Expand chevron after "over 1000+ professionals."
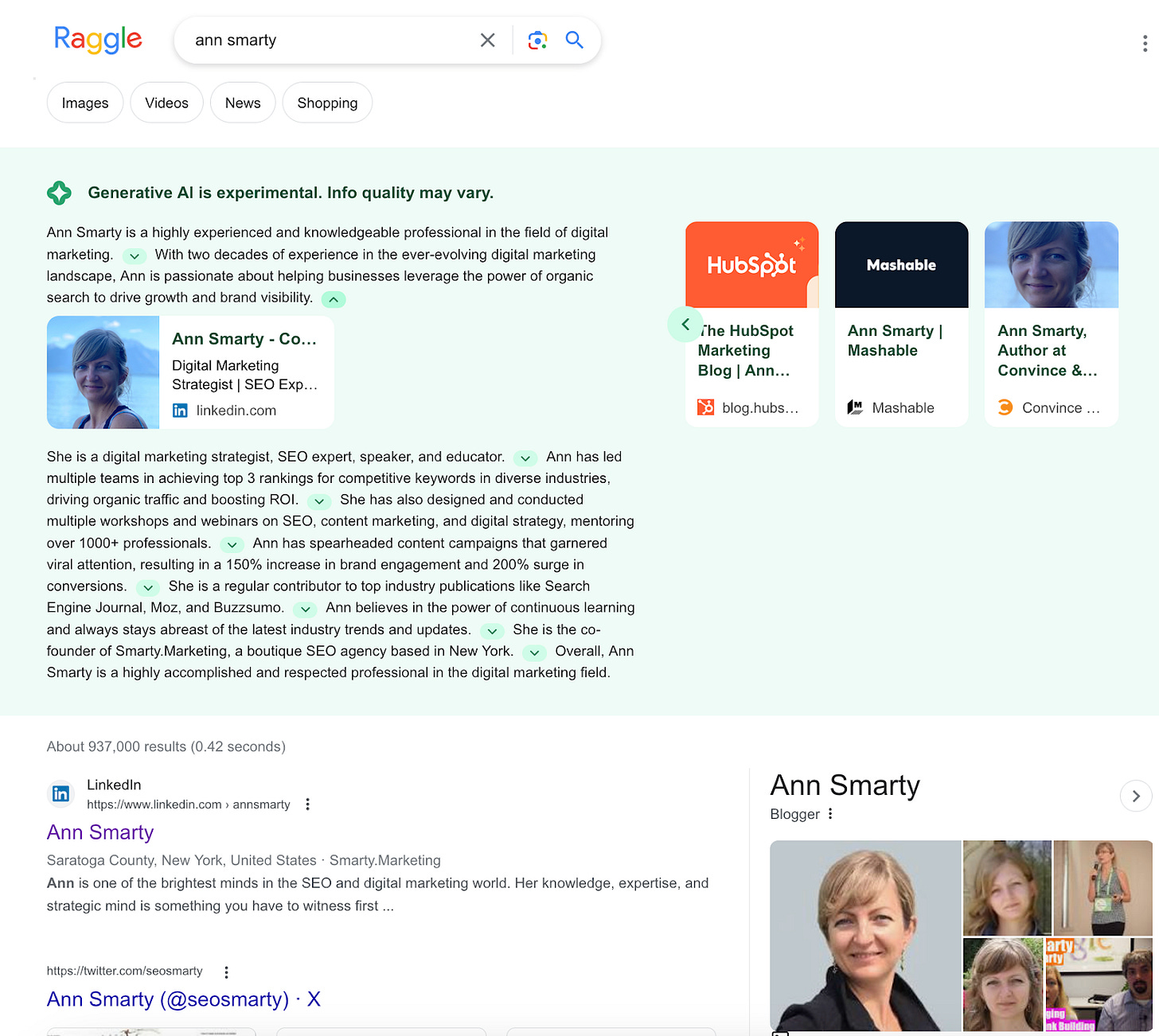Image resolution: width=1159 pixels, height=1036 pixels. (232, 545)
